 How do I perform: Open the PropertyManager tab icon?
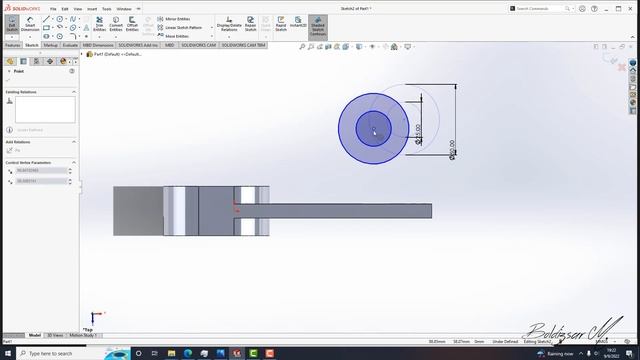click(23, 61)
